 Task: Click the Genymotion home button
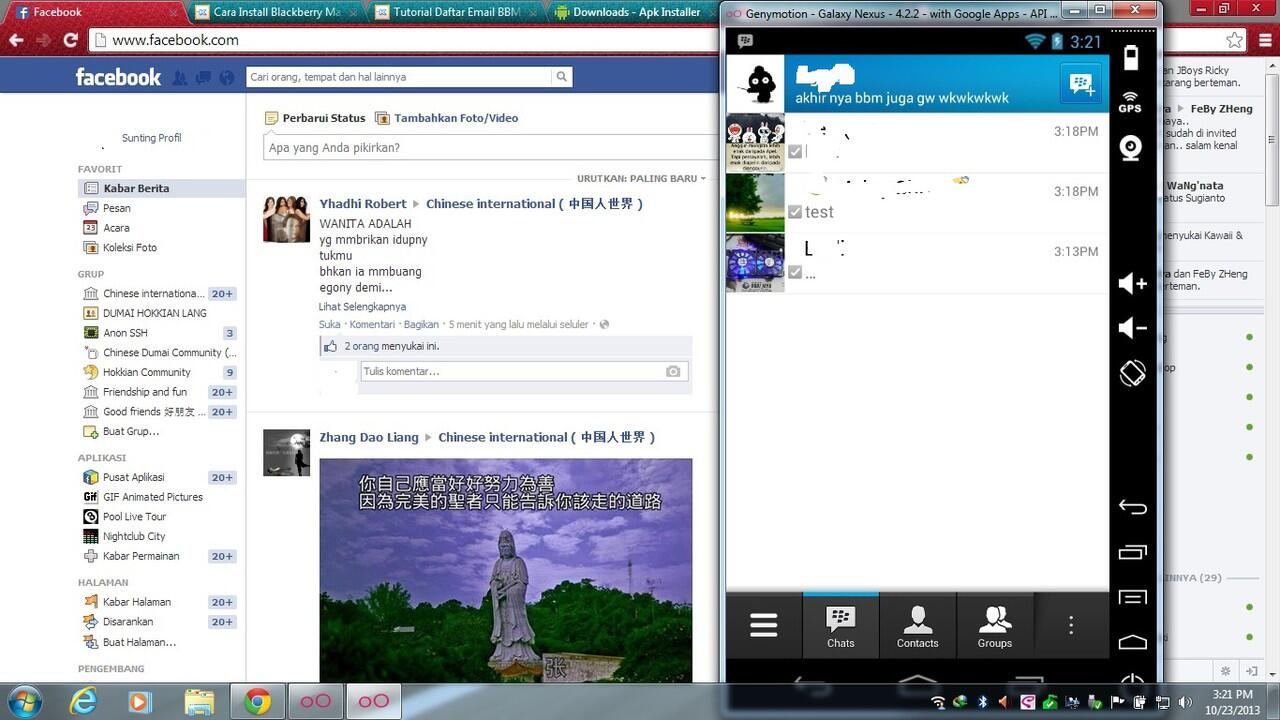click(x=1132, y=641)
